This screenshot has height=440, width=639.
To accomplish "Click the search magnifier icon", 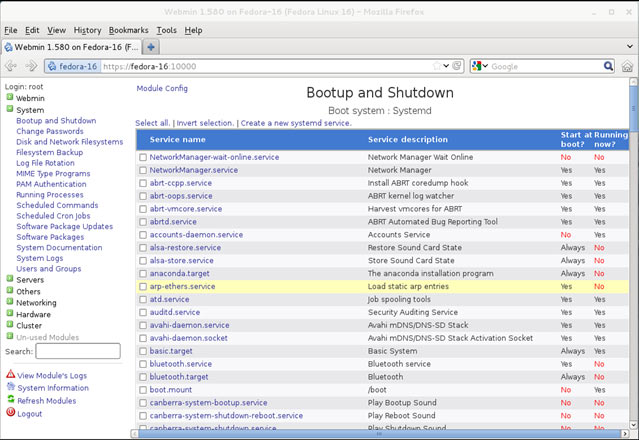I will 608,66.
